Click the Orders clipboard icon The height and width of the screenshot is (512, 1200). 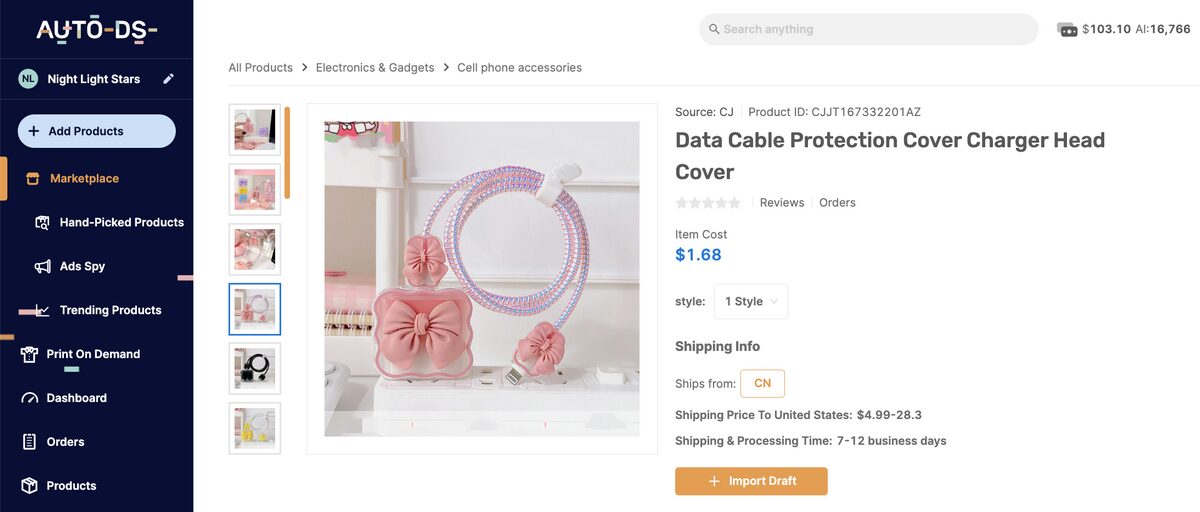coord(29,442)
